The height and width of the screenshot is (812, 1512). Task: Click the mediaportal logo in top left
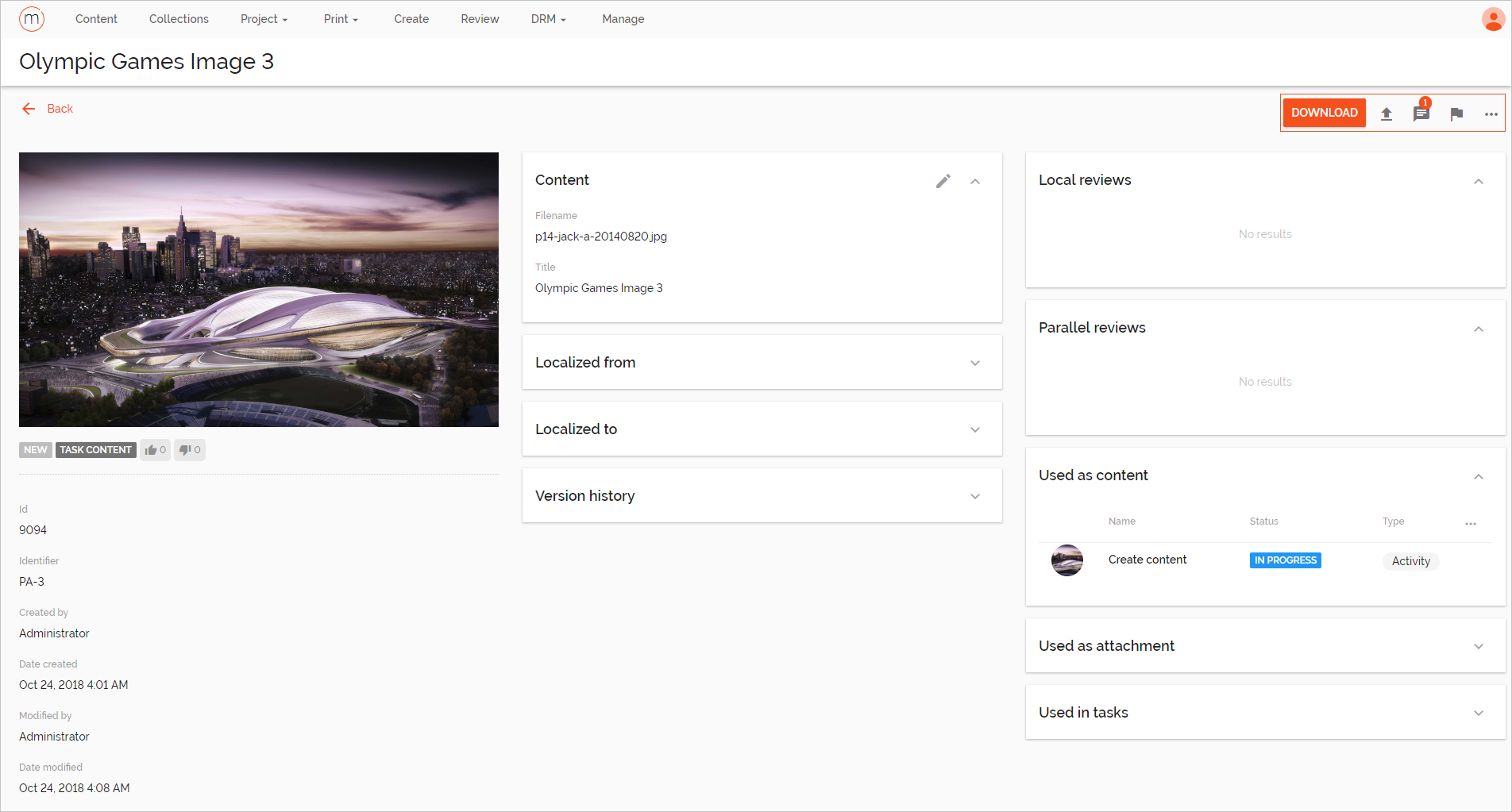click(x=31, y=18)
